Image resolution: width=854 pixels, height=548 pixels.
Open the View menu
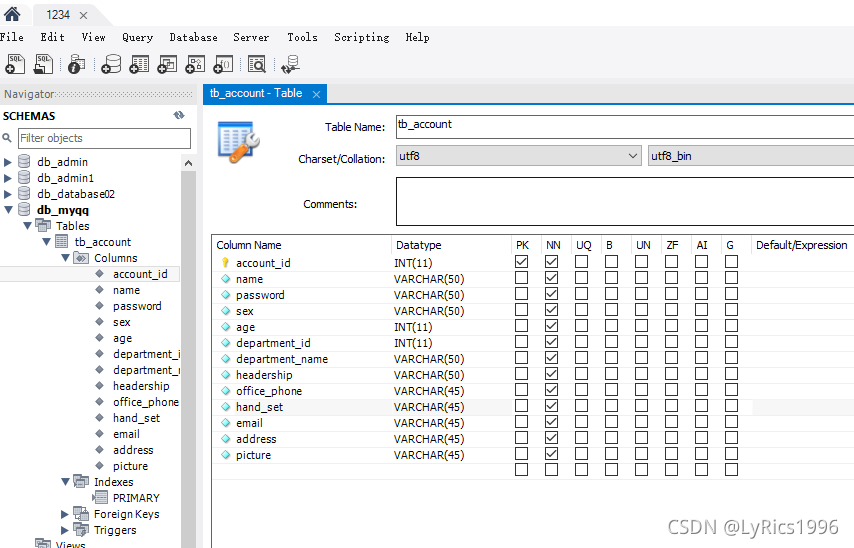click(93, 37)
